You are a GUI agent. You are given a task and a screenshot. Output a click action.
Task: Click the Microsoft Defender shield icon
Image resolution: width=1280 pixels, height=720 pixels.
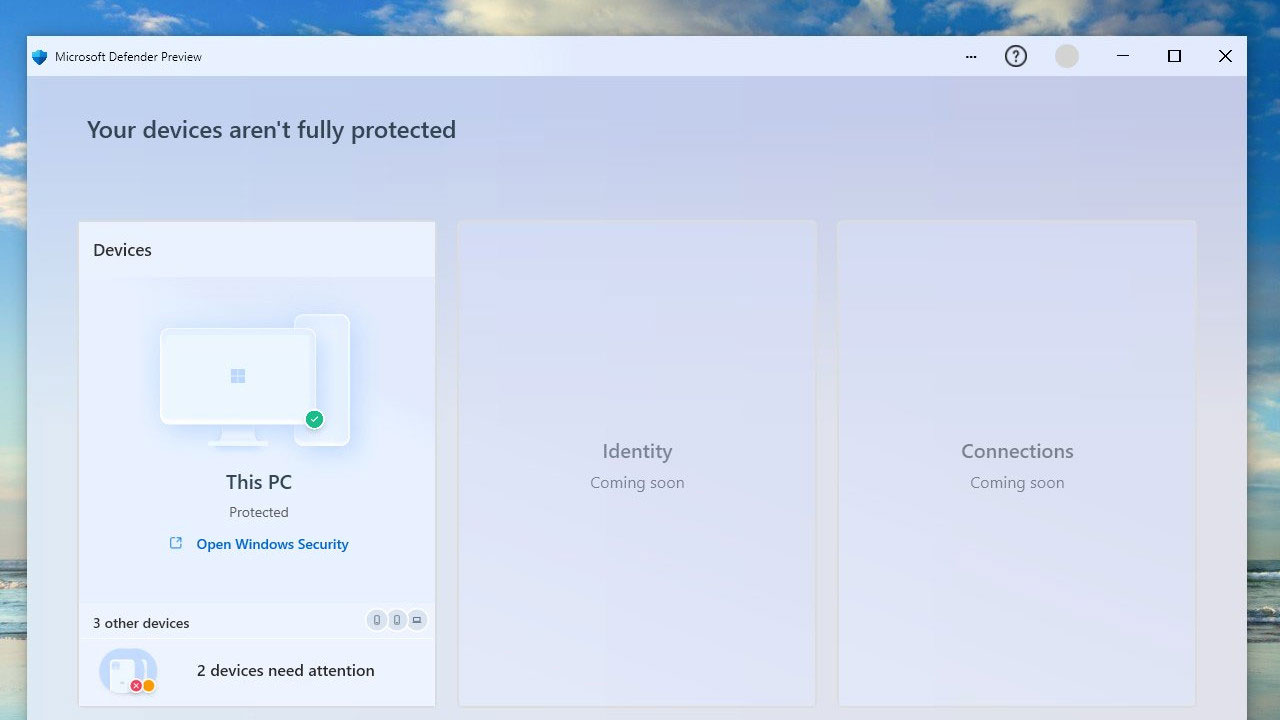pos(38,56)
